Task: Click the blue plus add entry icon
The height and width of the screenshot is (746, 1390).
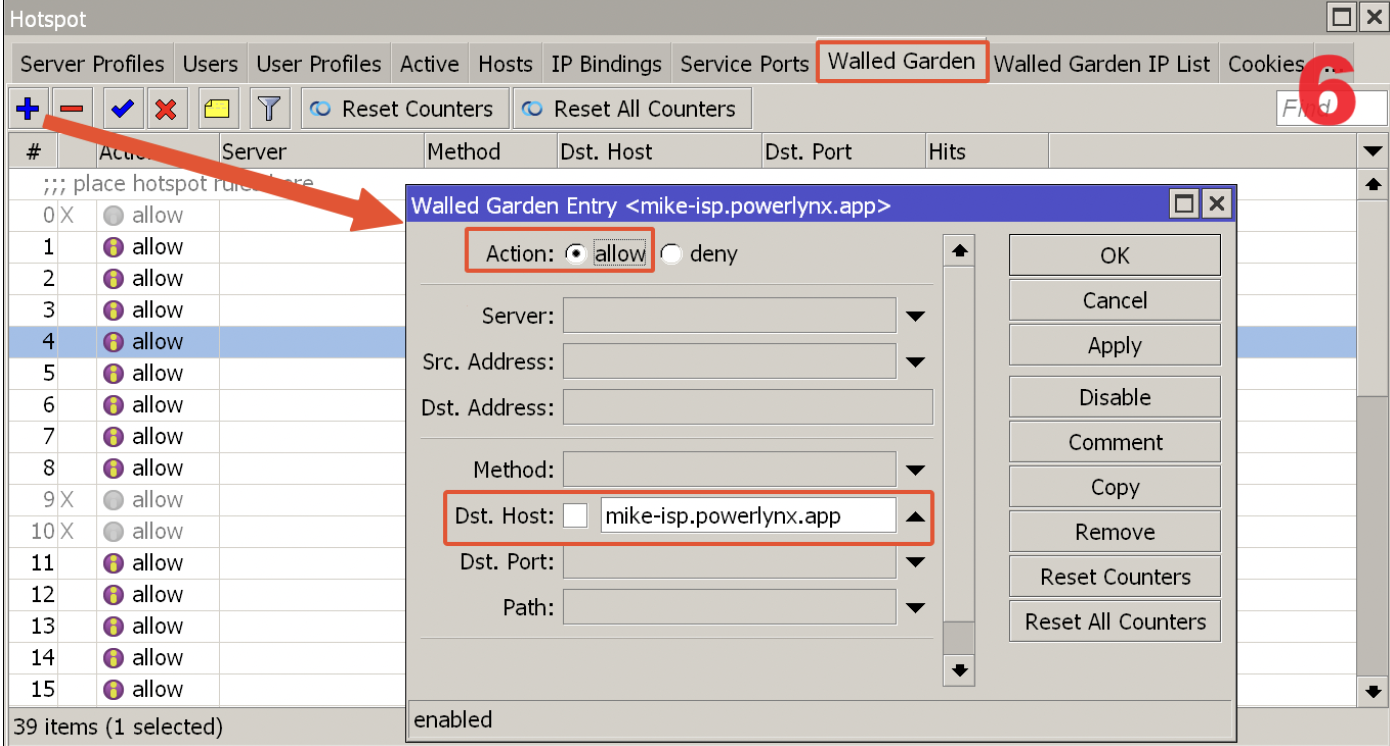Action: pos(27,108)
